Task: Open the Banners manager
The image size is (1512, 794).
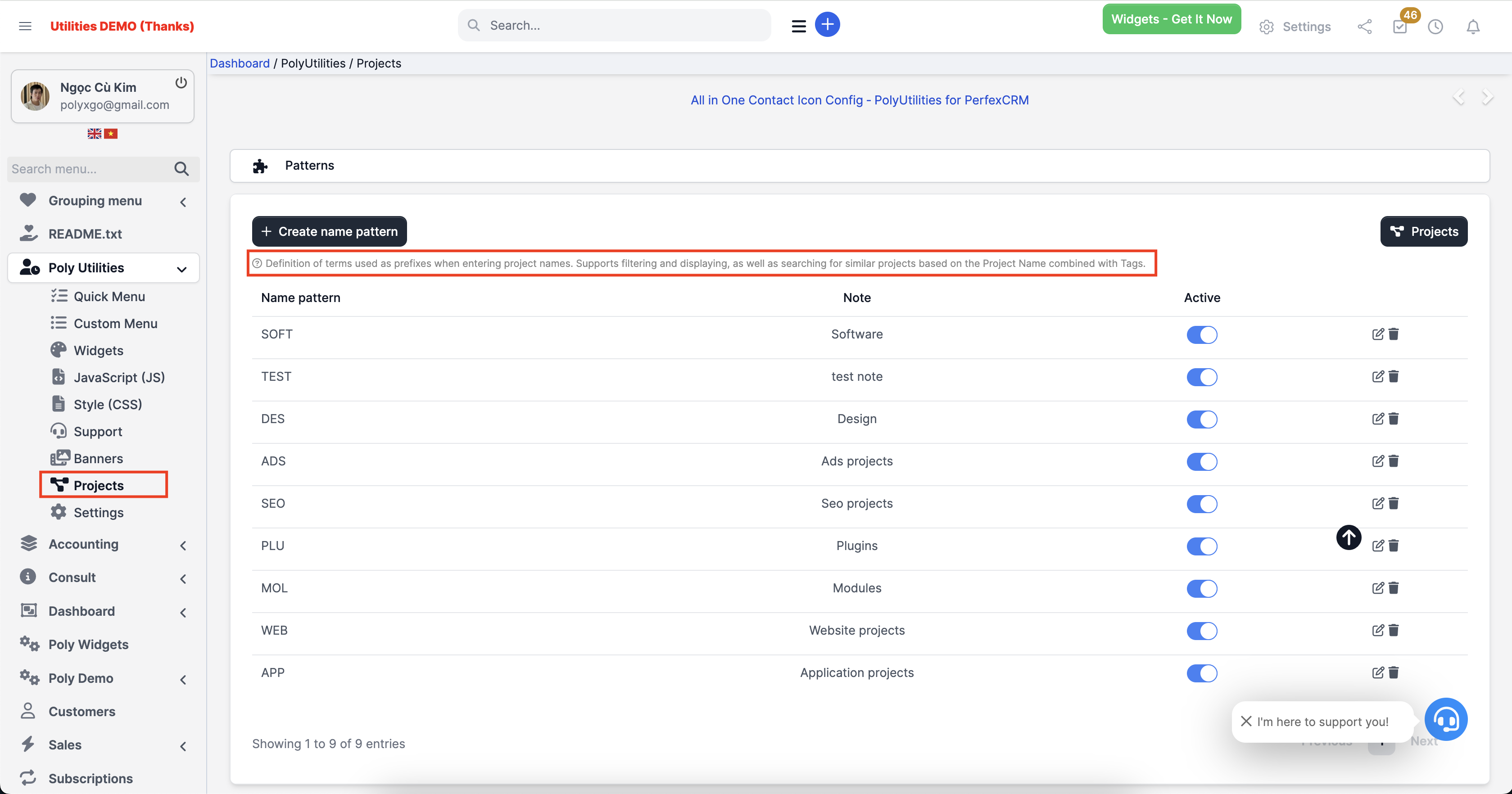Action: [x=98, y=458]
